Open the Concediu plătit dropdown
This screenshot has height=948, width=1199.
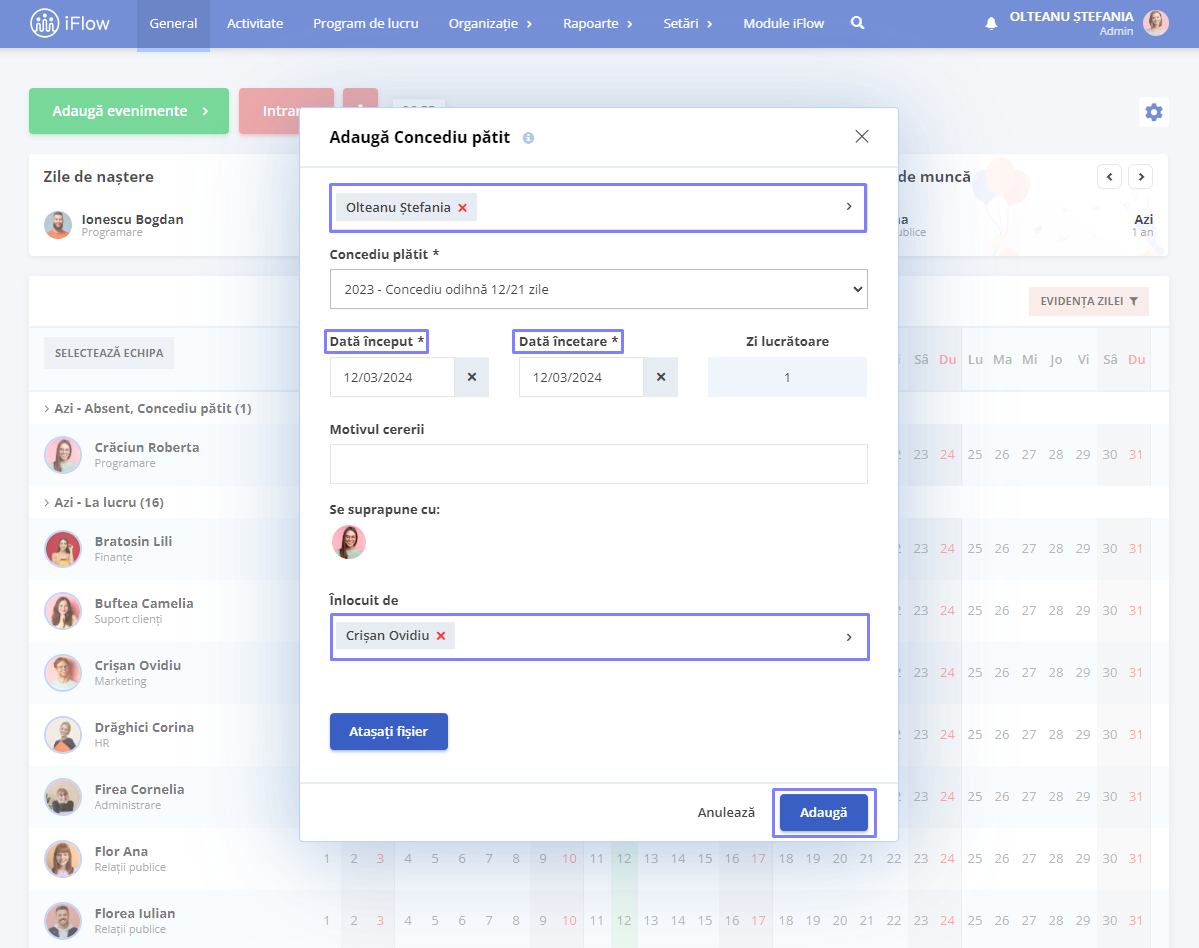[x=599, y=289]
